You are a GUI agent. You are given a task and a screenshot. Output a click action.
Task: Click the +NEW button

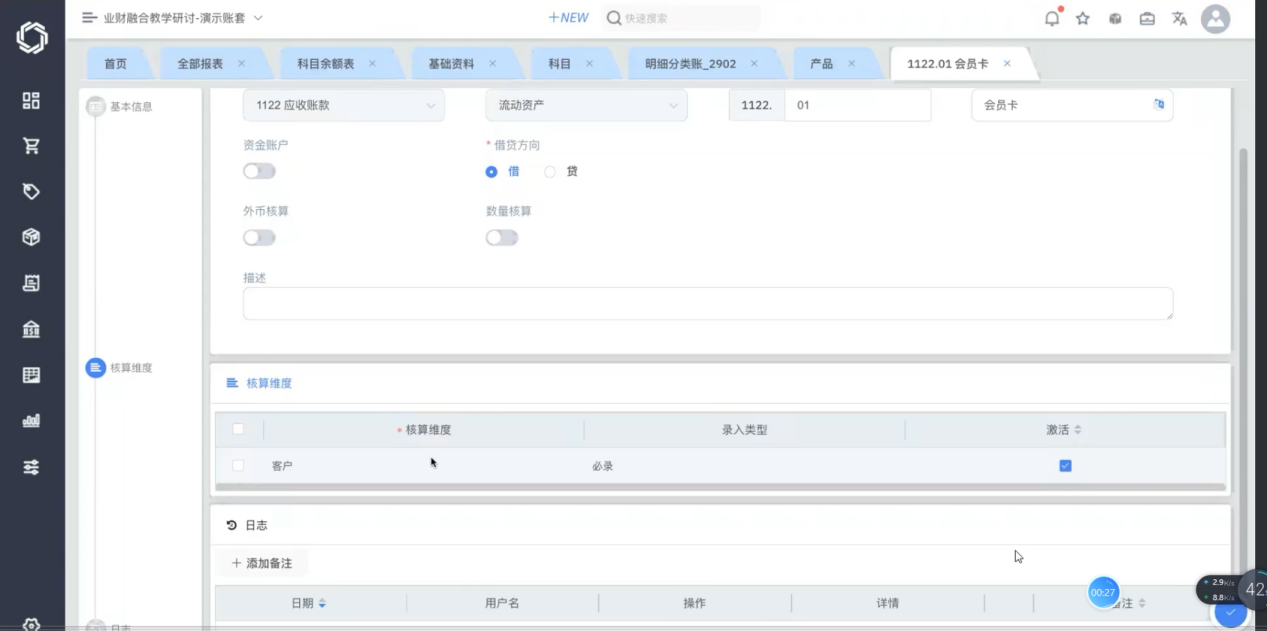[x=568, y=18]
